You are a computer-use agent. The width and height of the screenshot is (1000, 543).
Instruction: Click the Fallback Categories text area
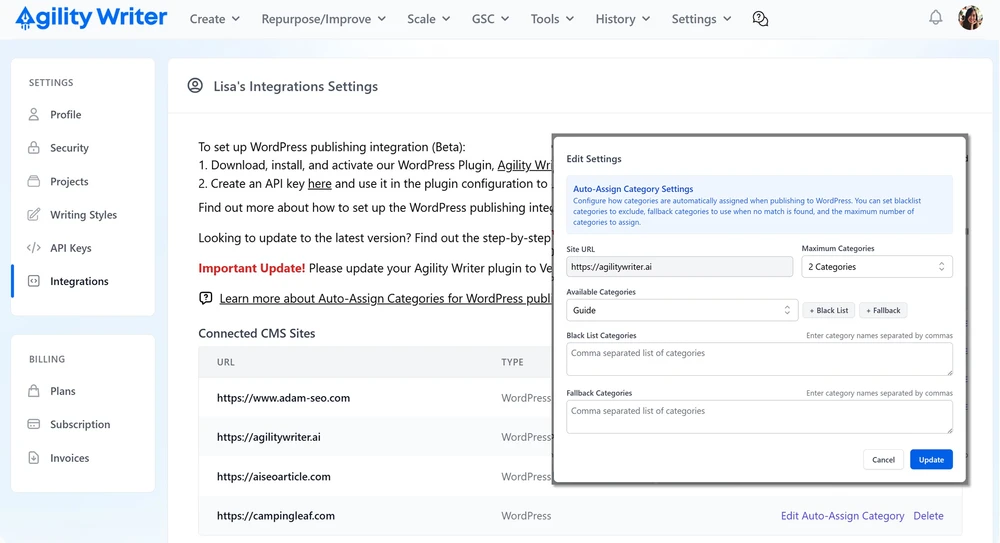[x=759, y=417]
